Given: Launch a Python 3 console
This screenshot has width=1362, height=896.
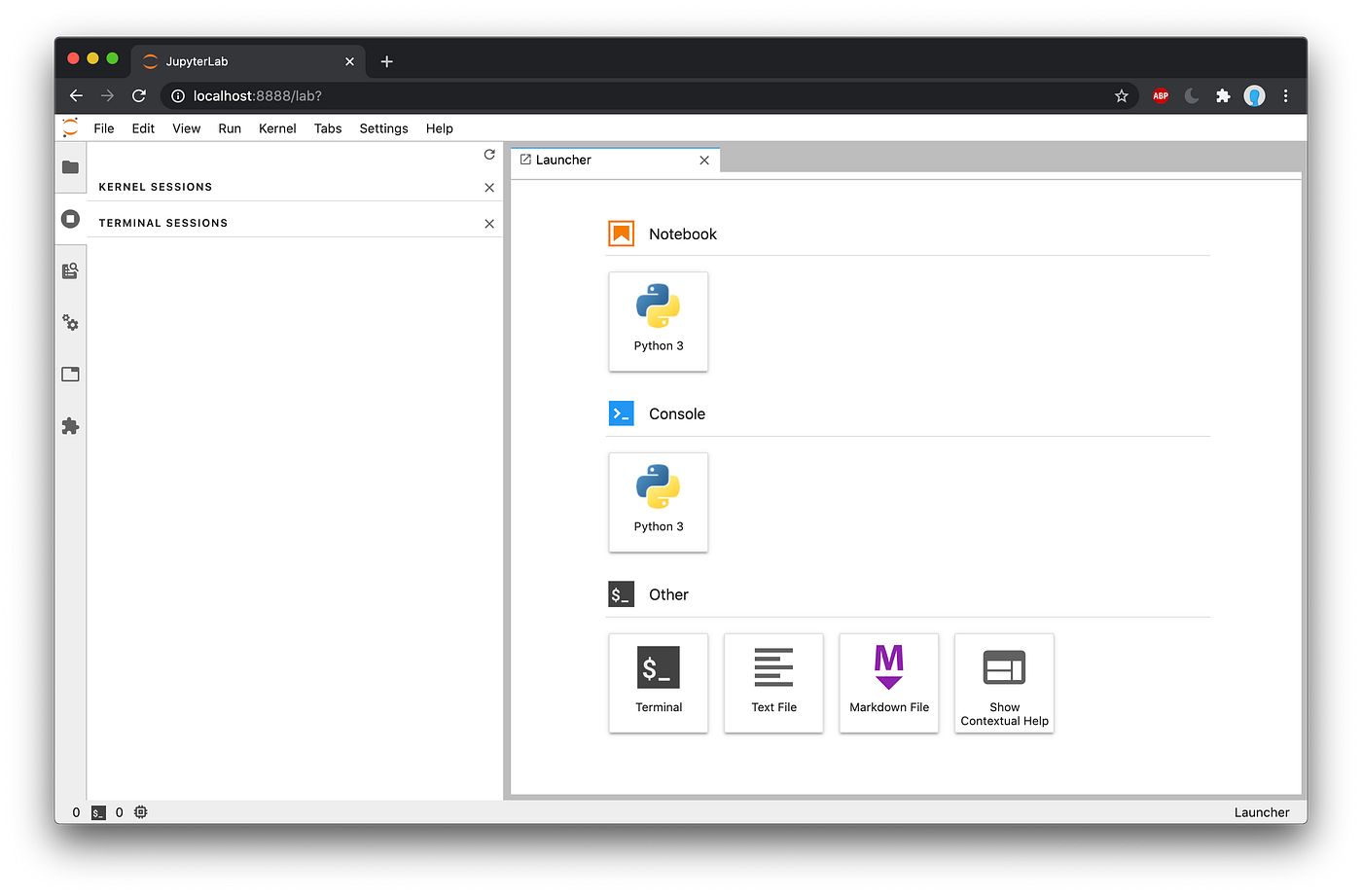Looking at the screenshot, I should pos(658,502).
